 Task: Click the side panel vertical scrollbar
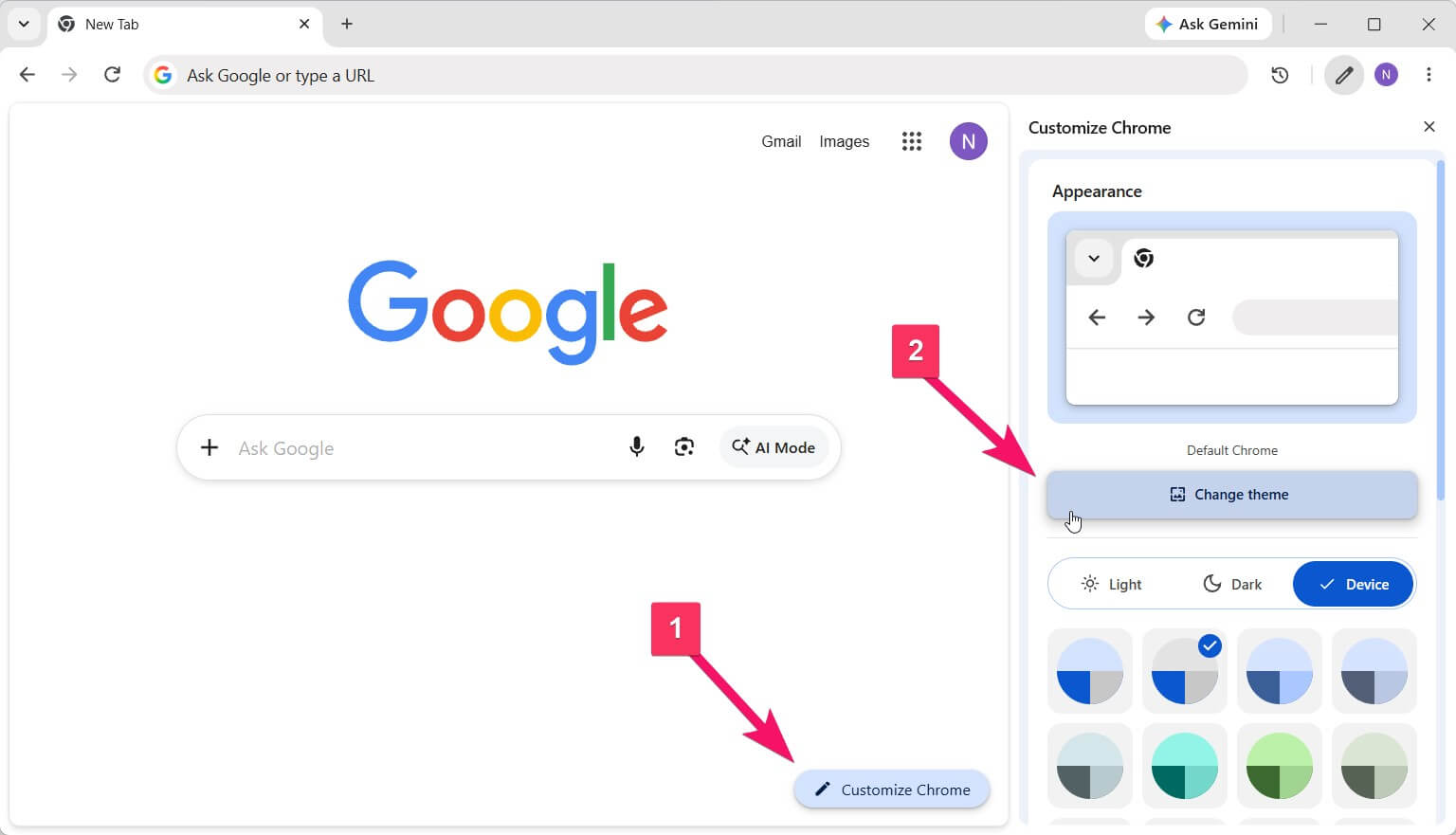(1441, 330)
